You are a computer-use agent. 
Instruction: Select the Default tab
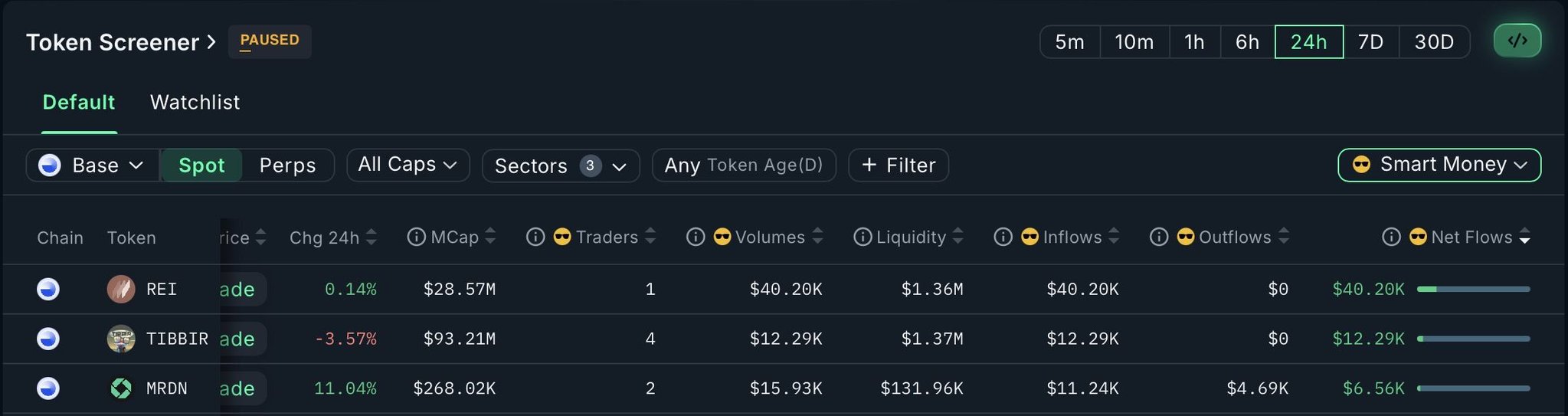pyautogui.click(x=79, y=102)
